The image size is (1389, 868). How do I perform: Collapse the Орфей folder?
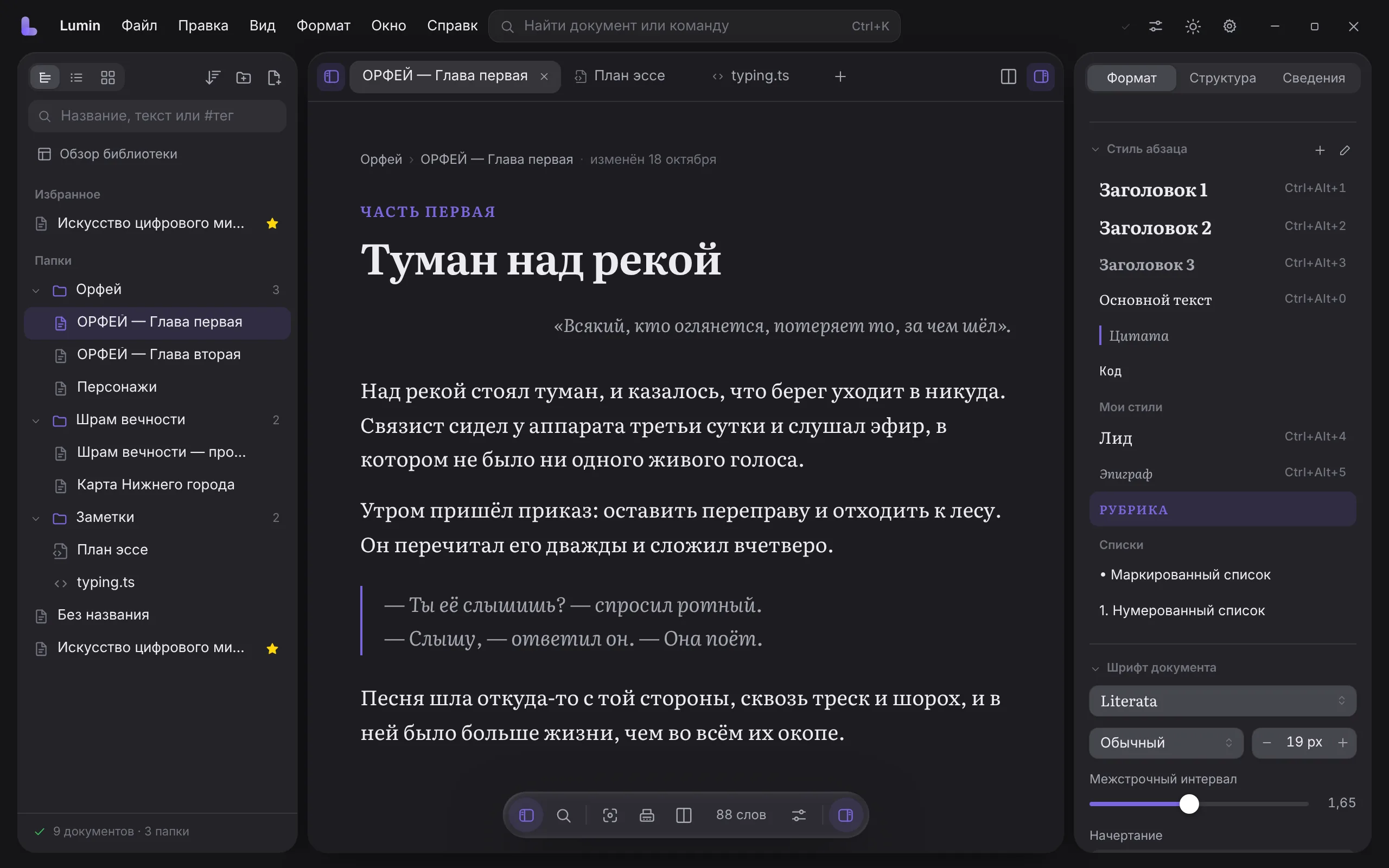pyautogui.click(x=36, y=290)
